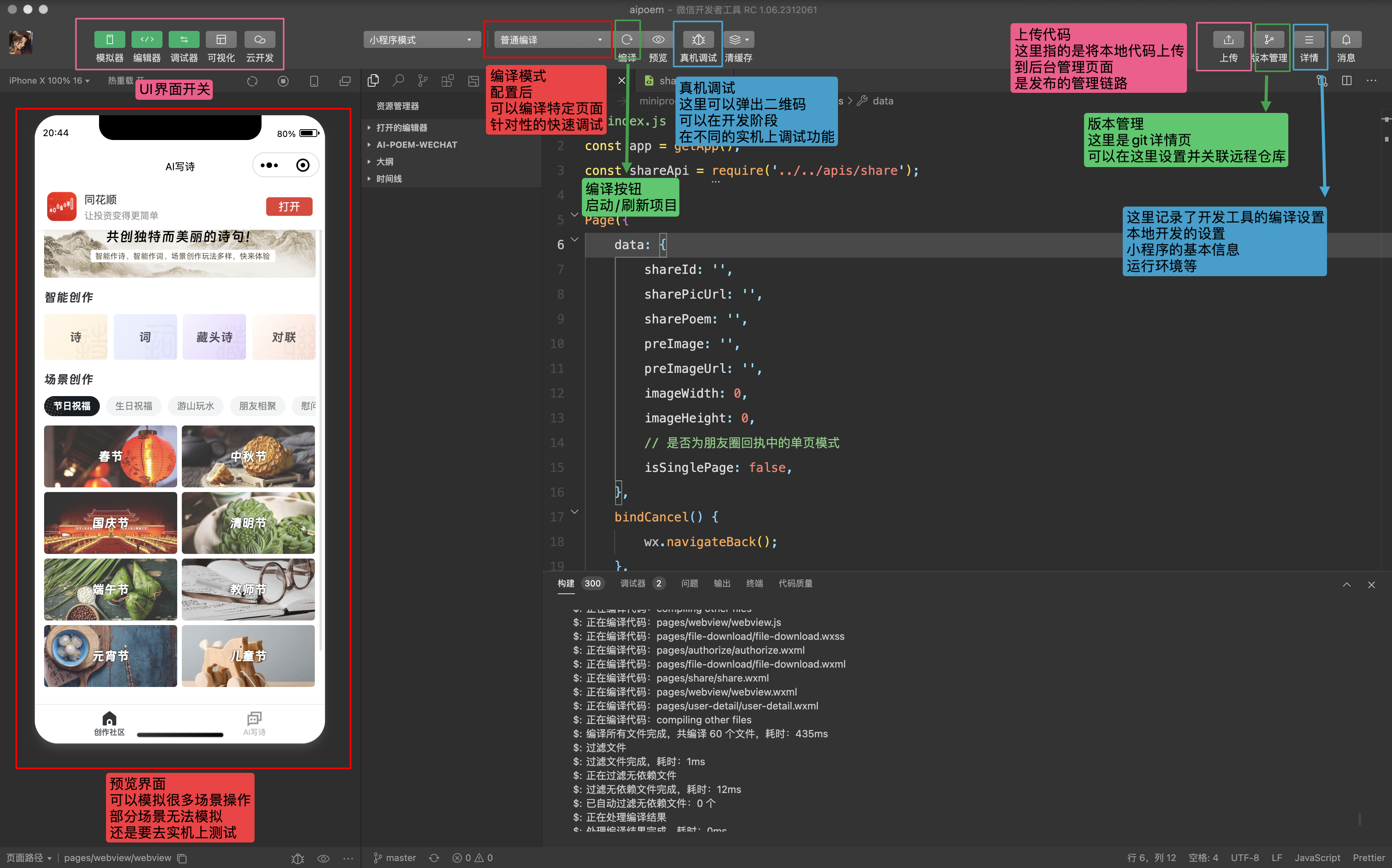Toggle the Simulator panel button
This screenshot has height=868, width=1392.
tap(109, 39)
